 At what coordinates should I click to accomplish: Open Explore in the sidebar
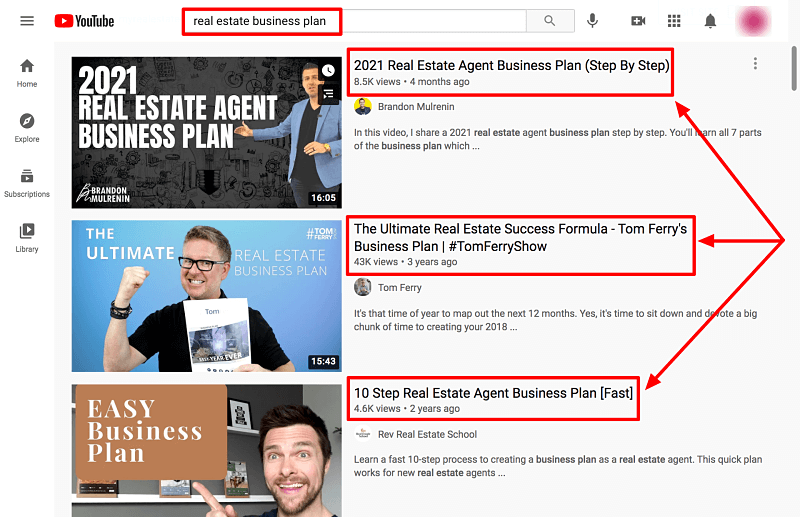27,128
